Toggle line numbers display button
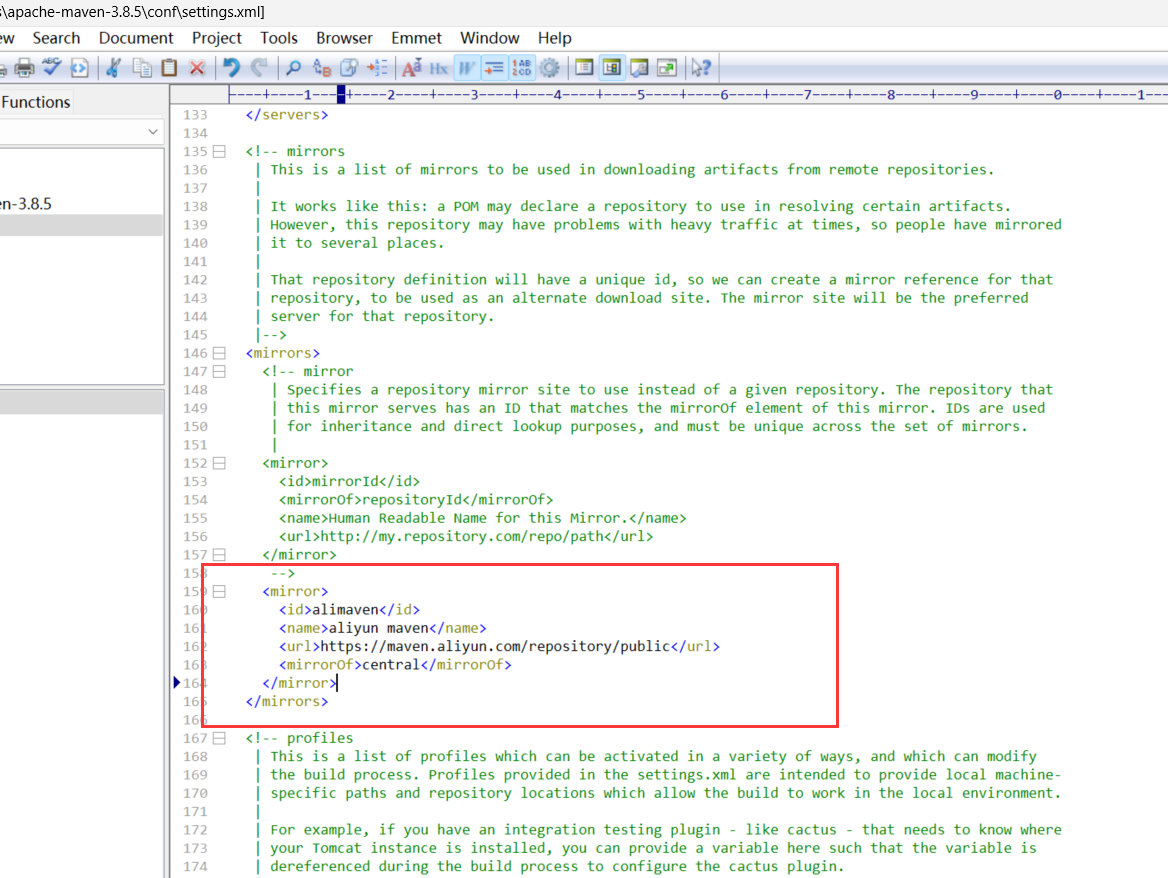 tap(522, 68)
